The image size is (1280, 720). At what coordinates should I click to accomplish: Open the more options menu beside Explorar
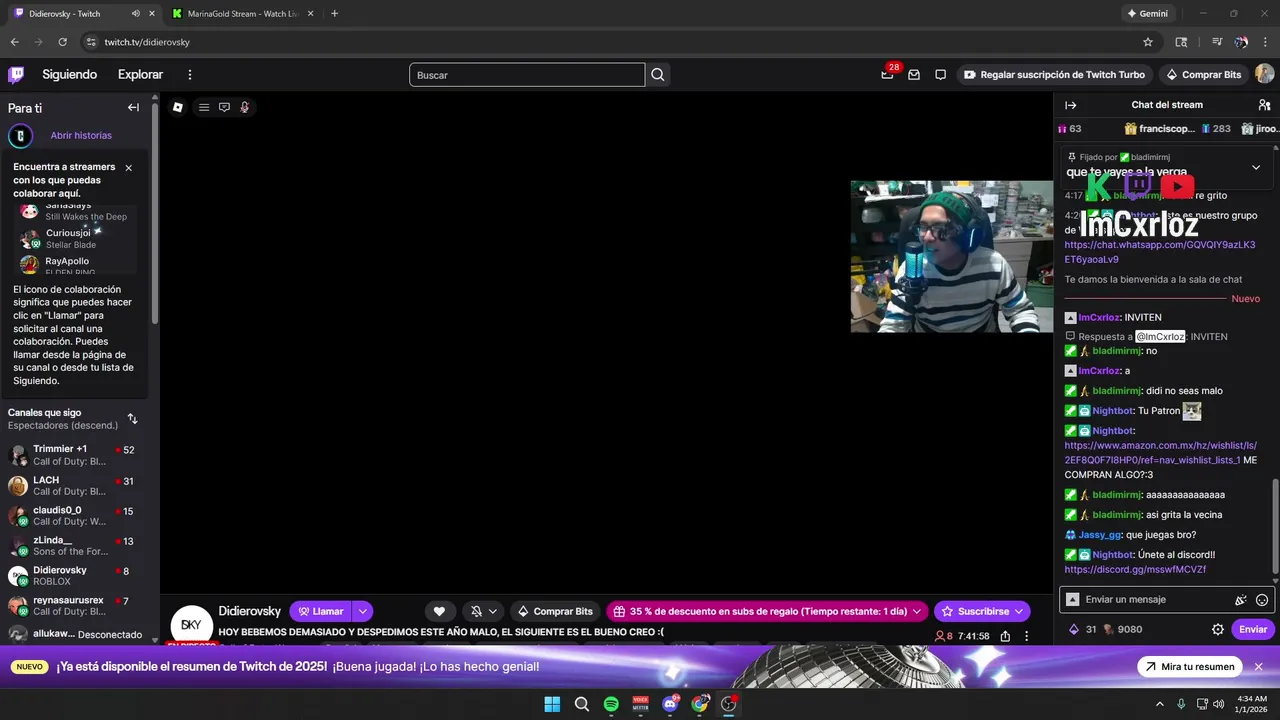click(x=190, y=75)
